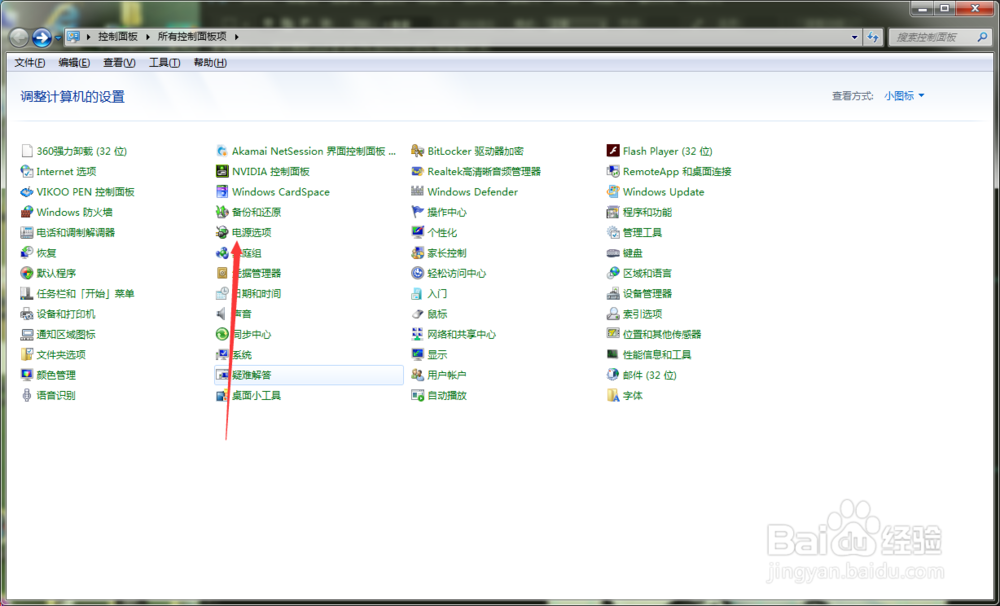Click the 操作中心 flag icon
The height and width of the screenshot is (606, 1000).
417,212
